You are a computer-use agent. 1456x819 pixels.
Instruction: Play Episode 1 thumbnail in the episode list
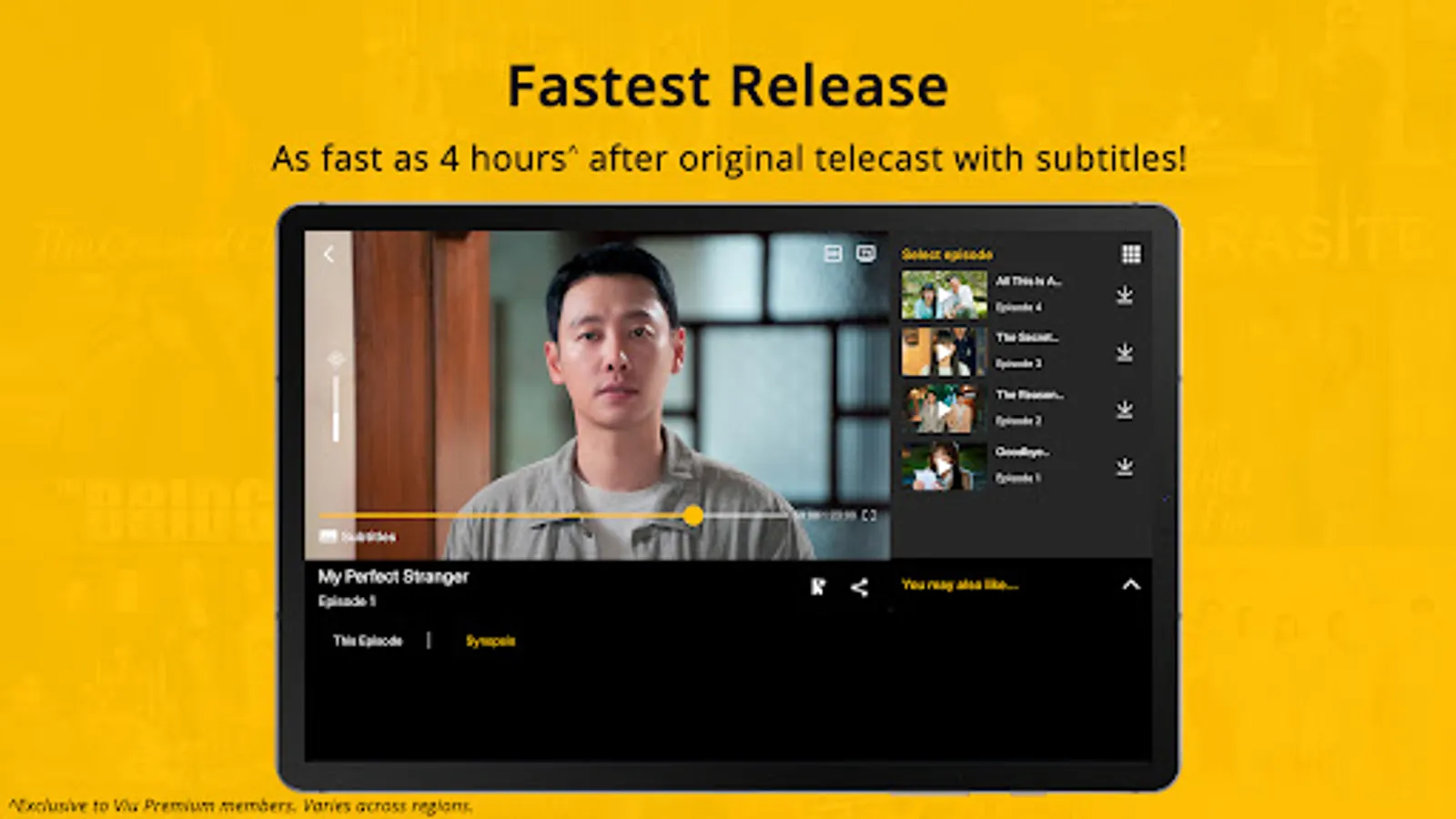click(x=944, y=467)
